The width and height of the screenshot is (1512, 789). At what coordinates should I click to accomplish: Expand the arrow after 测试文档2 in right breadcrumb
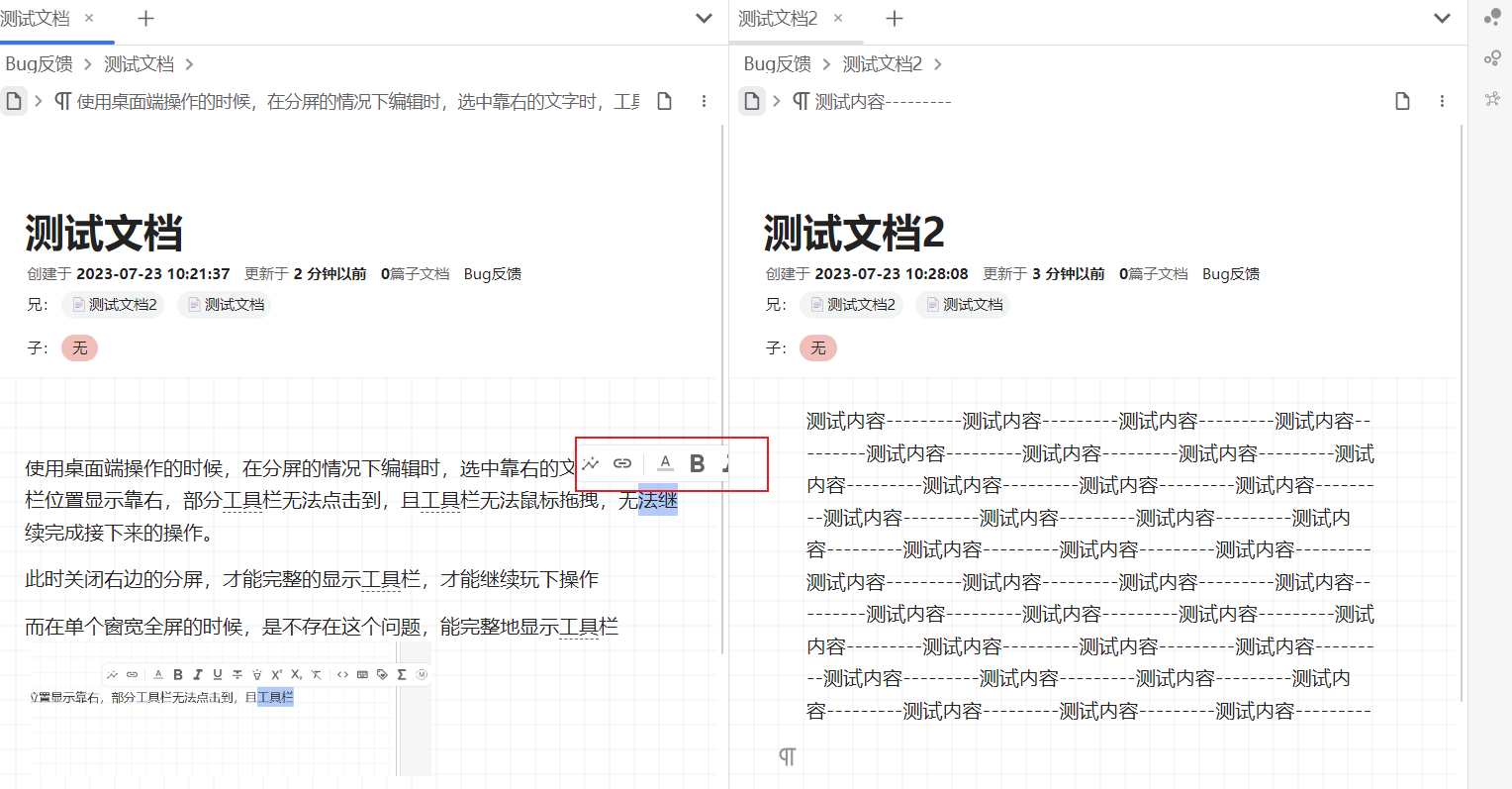938,64
